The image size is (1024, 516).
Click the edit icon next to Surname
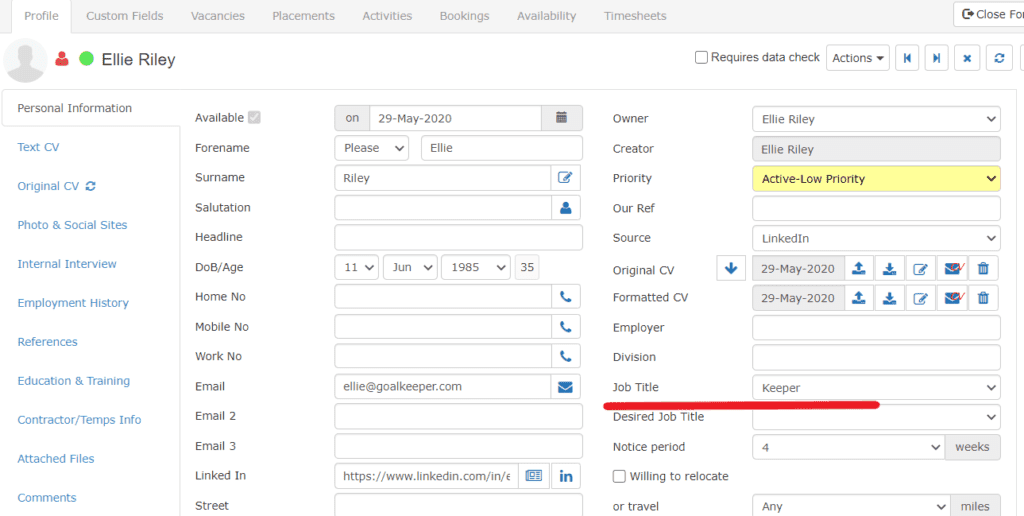(566, 178)
